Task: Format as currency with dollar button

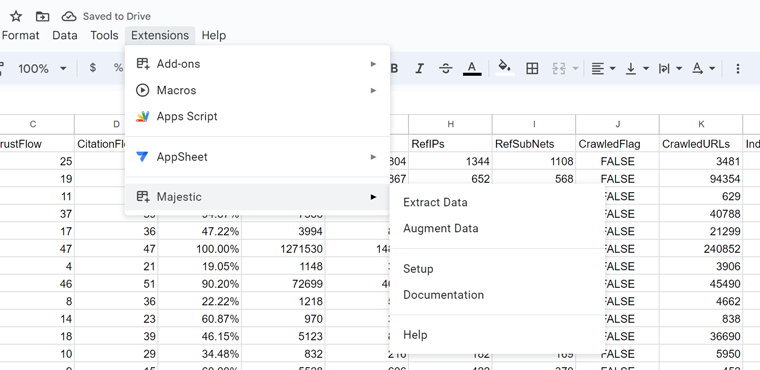Action: pos(93,68)
